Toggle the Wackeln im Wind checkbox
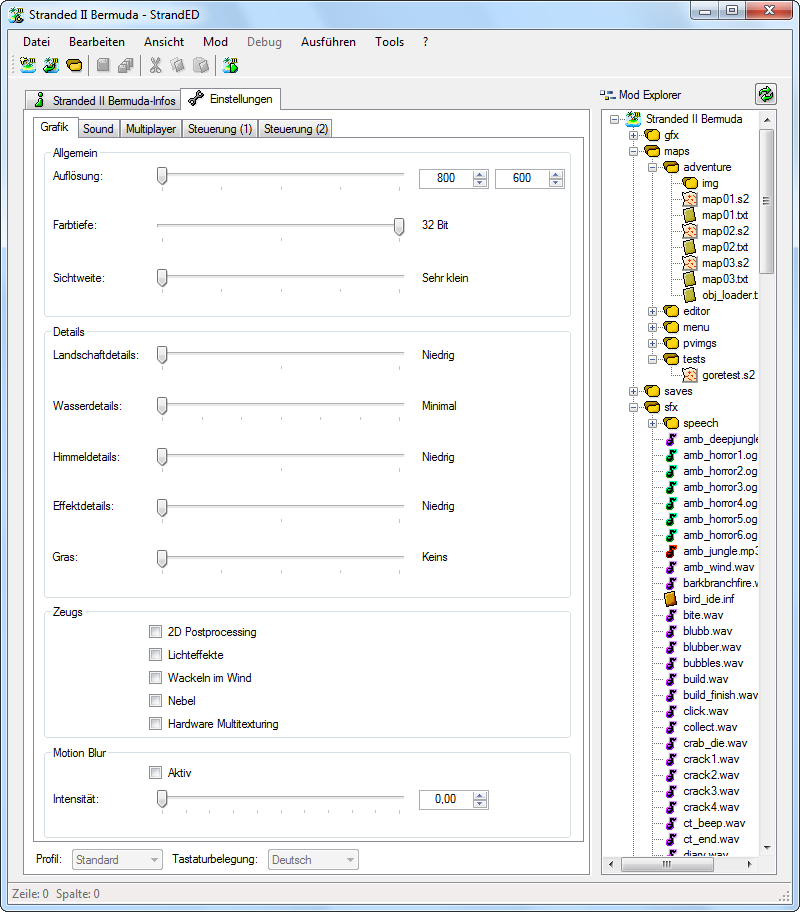 [x=155, y=678]
